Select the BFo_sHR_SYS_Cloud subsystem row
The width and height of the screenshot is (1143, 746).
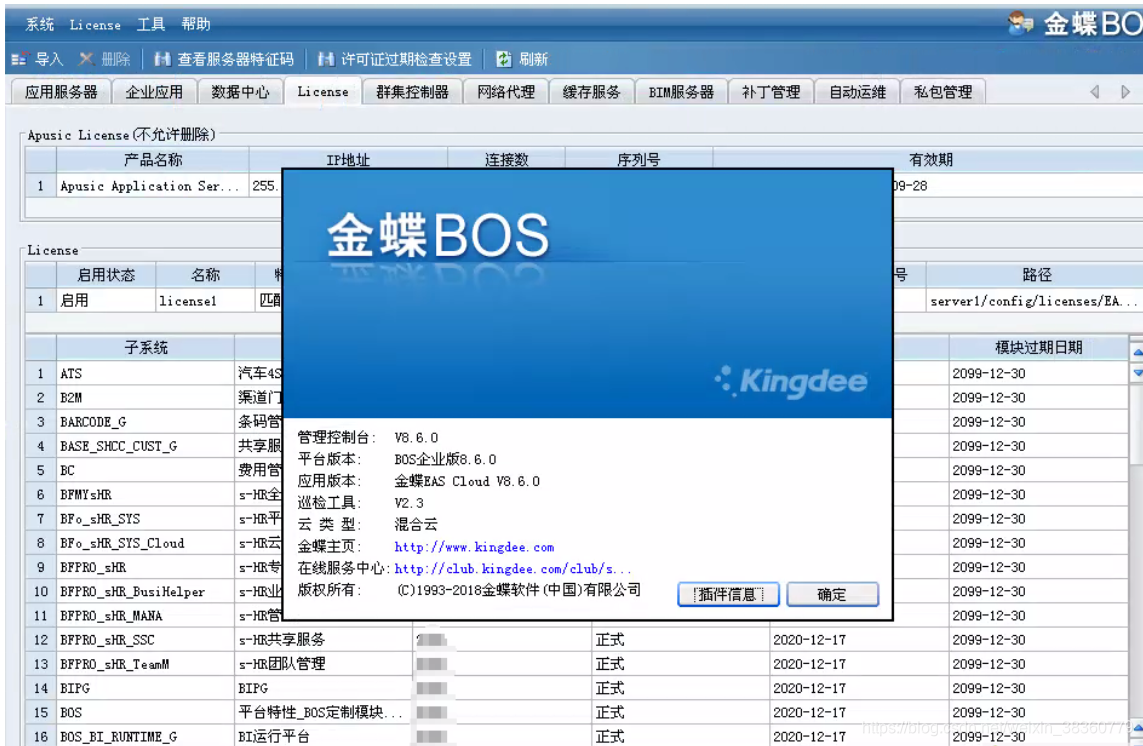point(145,543)
